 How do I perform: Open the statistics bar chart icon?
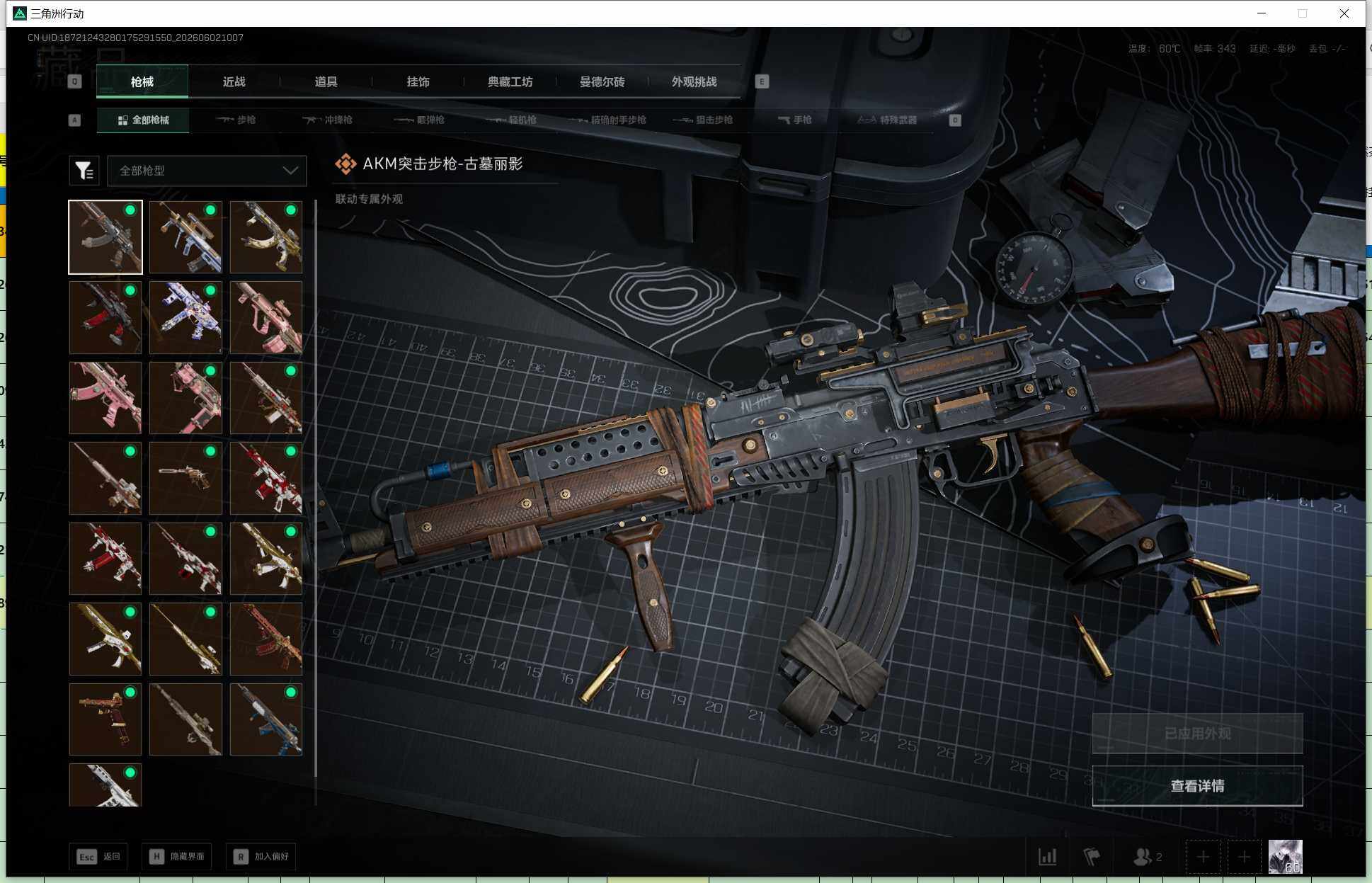[x=1048, y=857]
